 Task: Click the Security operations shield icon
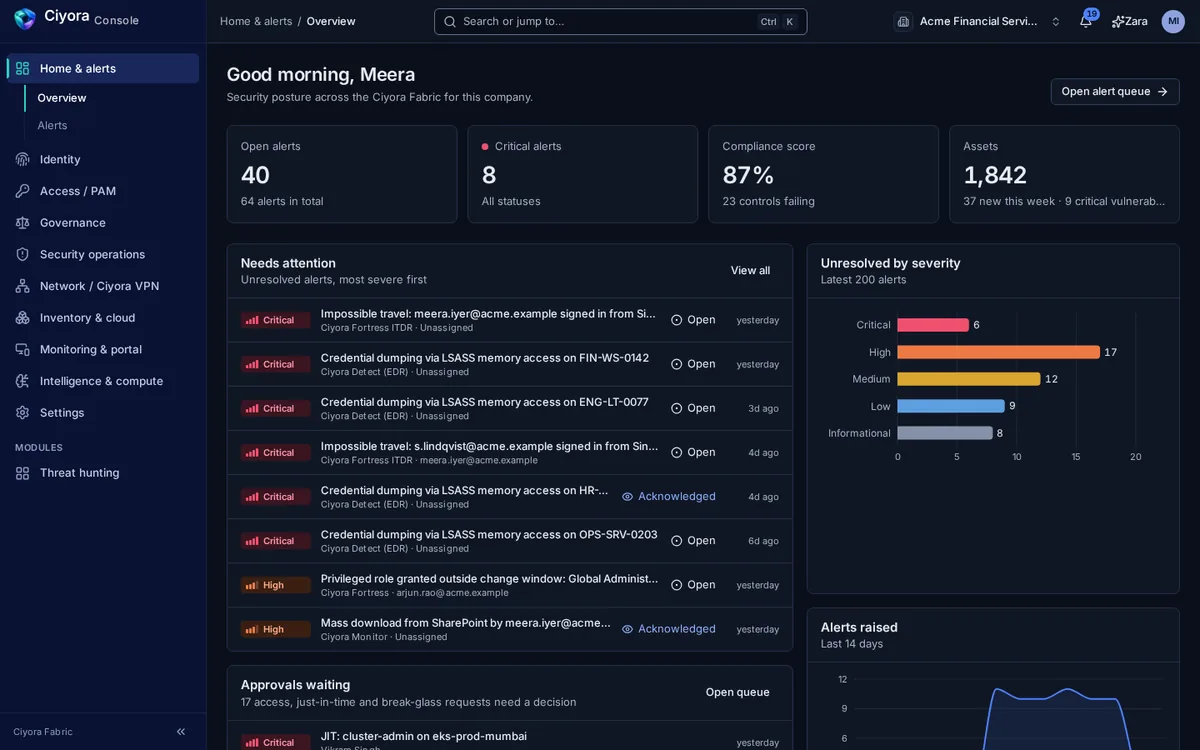[22, 254]
